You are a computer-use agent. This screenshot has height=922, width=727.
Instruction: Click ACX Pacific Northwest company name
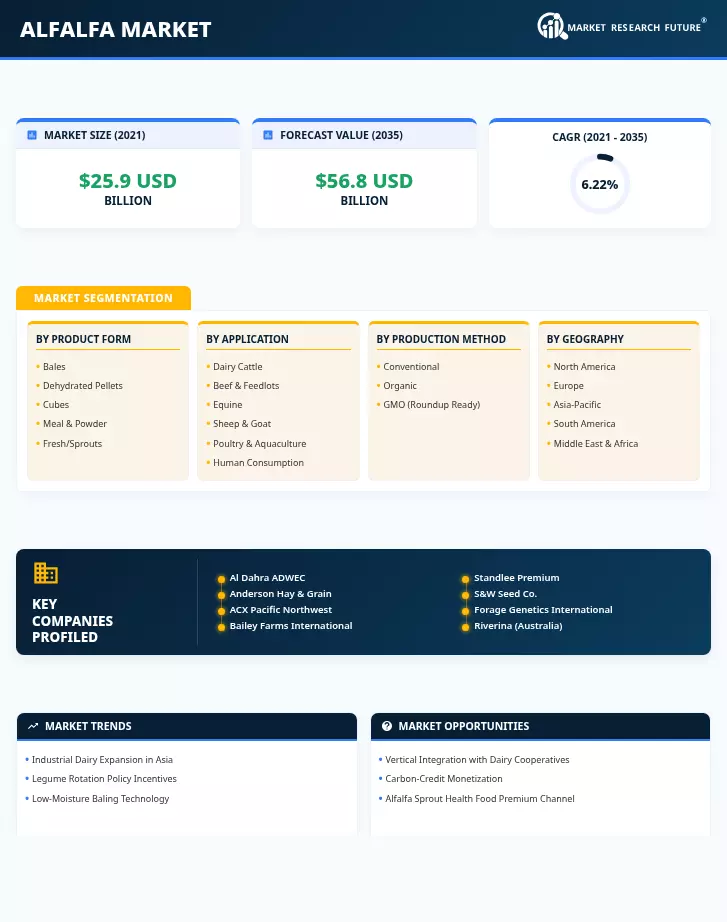pos(281,610)
